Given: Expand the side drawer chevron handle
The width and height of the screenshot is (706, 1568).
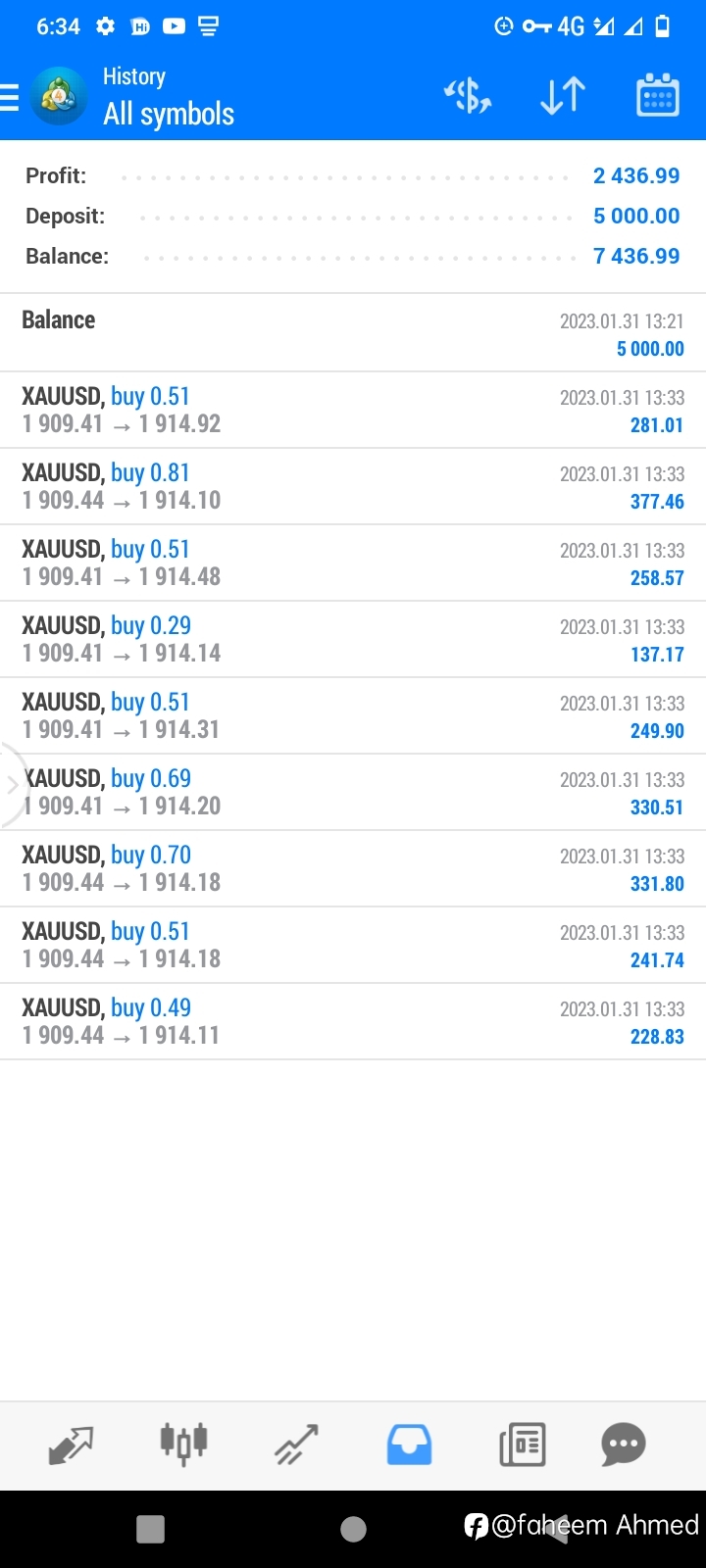Looking at the screenshot, I should click(12, 785).
